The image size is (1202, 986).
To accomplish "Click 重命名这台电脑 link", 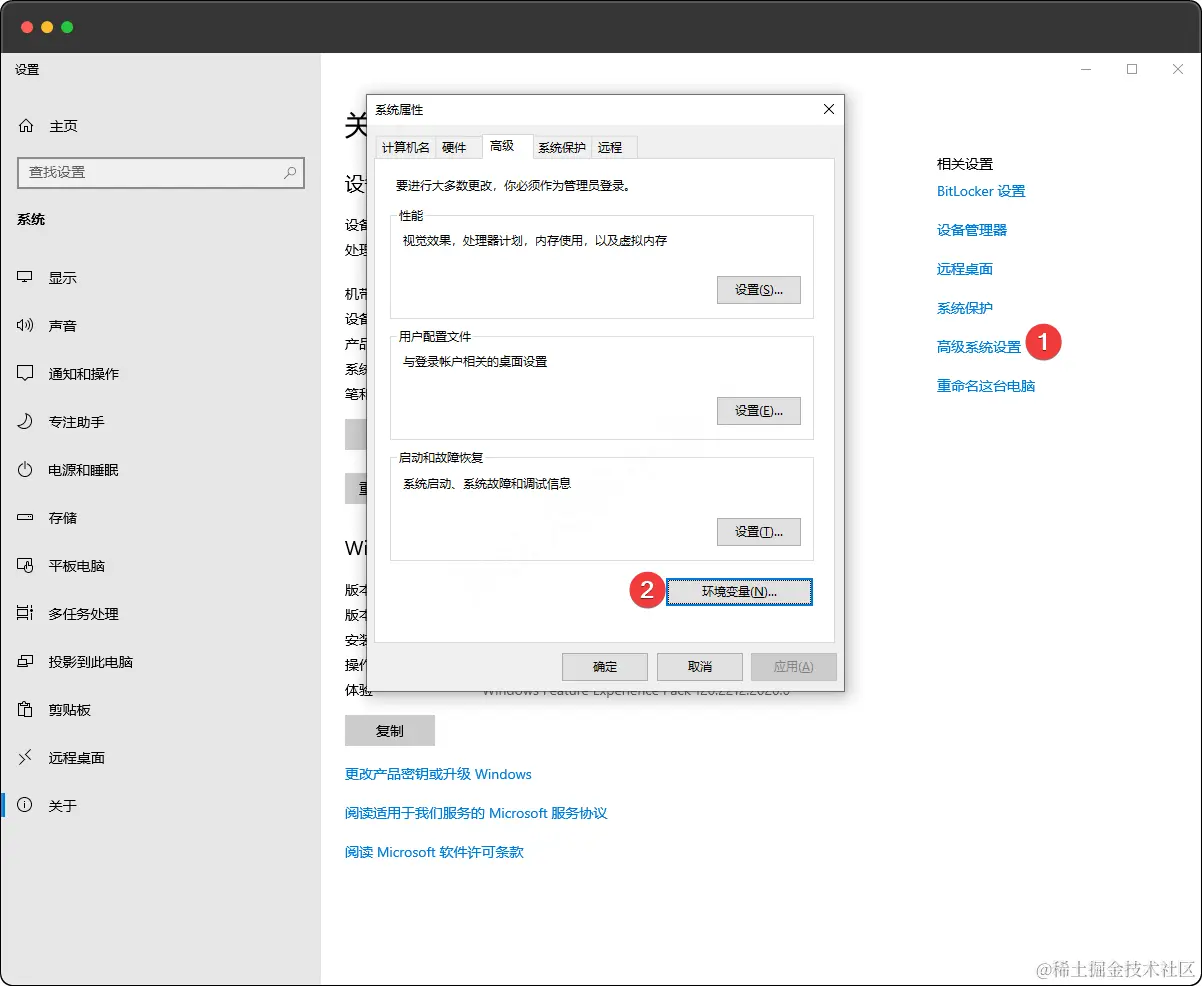I will 986,386.
